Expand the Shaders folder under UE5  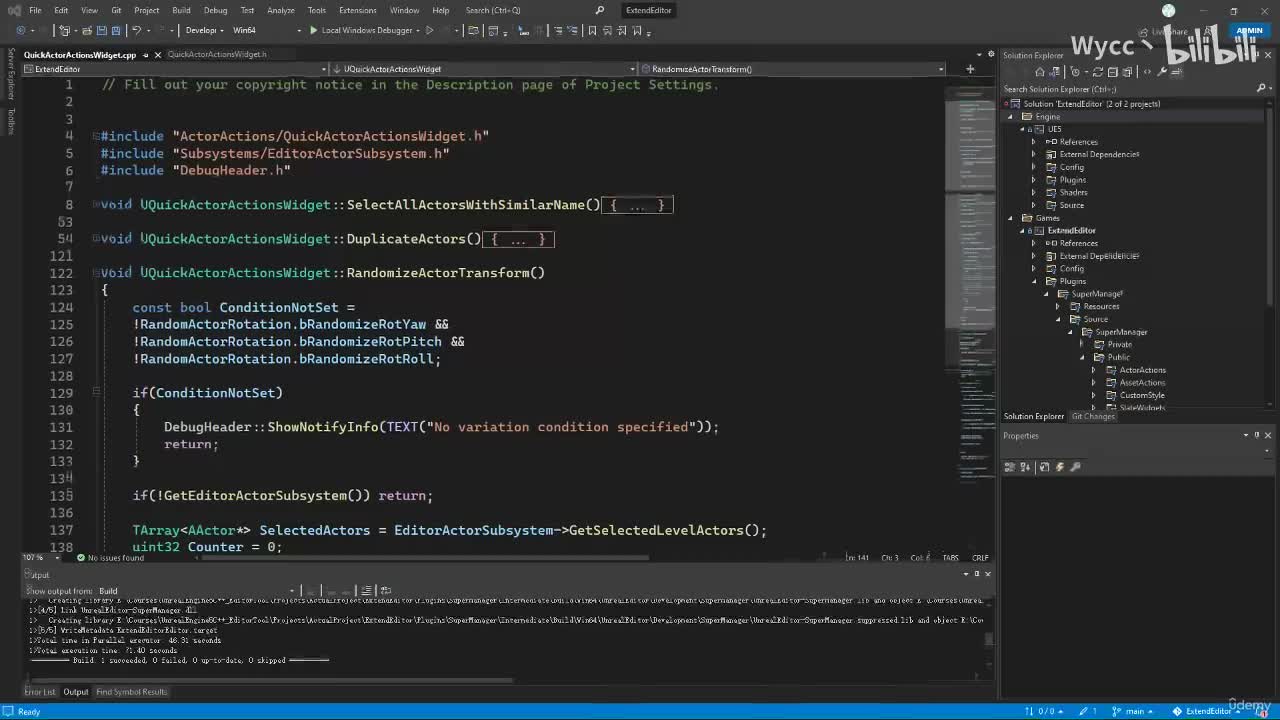(1034, 192)
